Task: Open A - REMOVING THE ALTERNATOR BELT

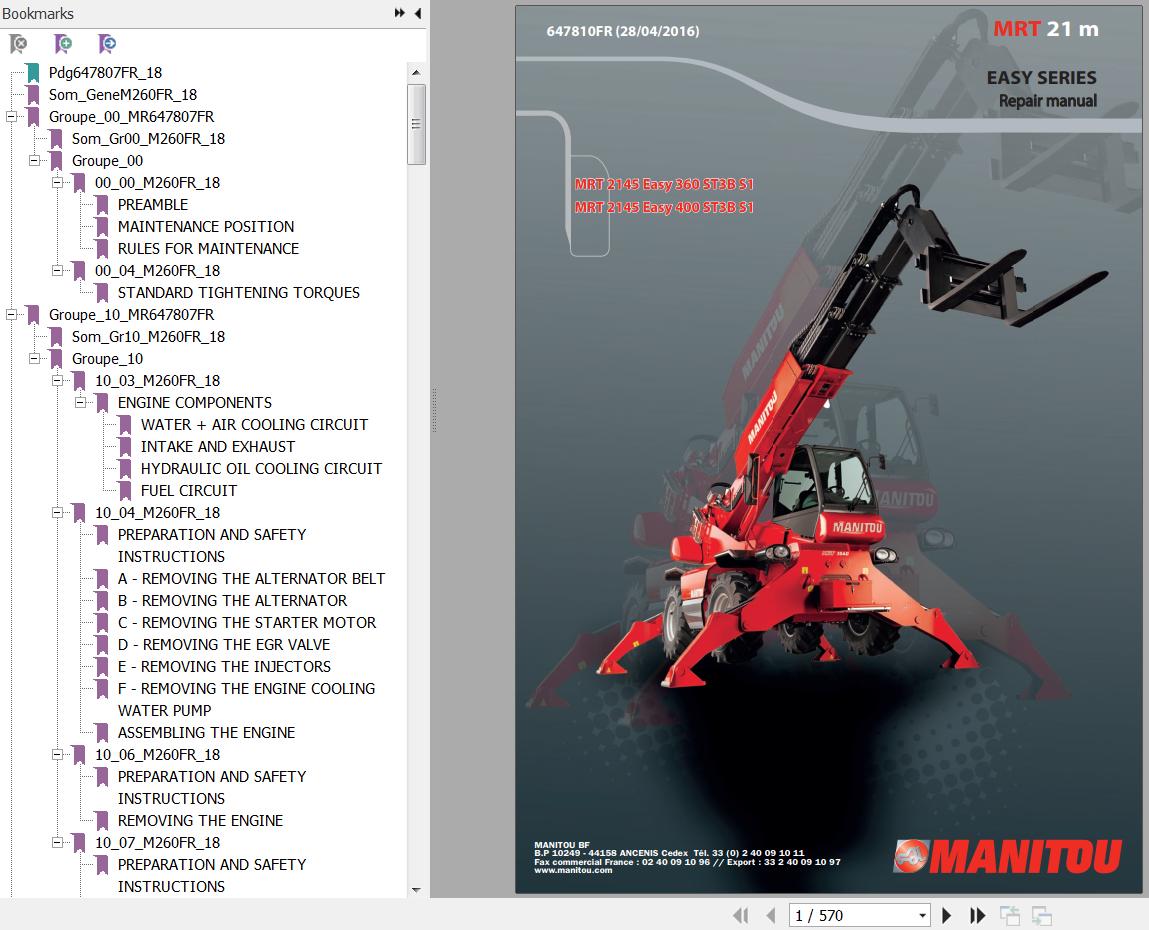Action: (251, 578)
